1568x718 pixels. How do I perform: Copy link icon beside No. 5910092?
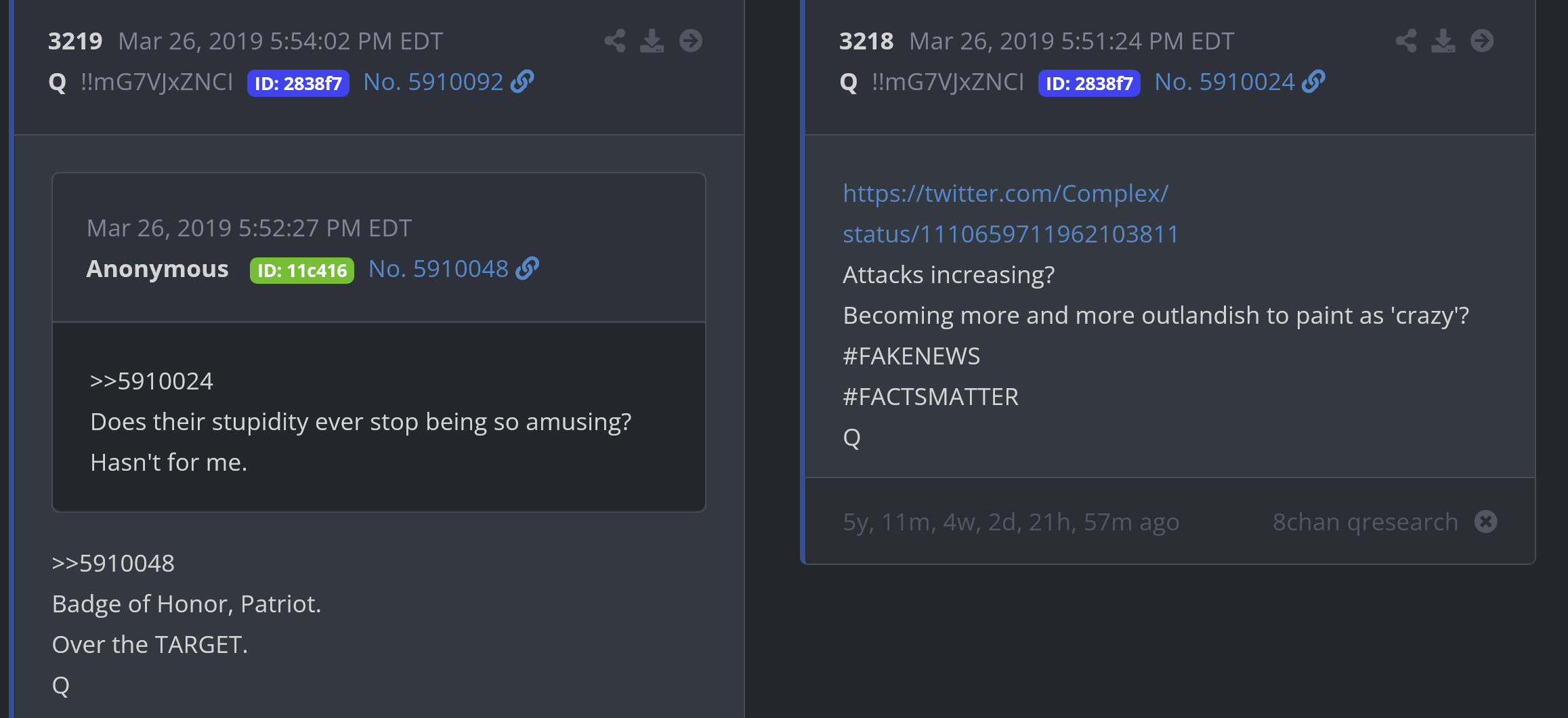[x=522, y=82]
